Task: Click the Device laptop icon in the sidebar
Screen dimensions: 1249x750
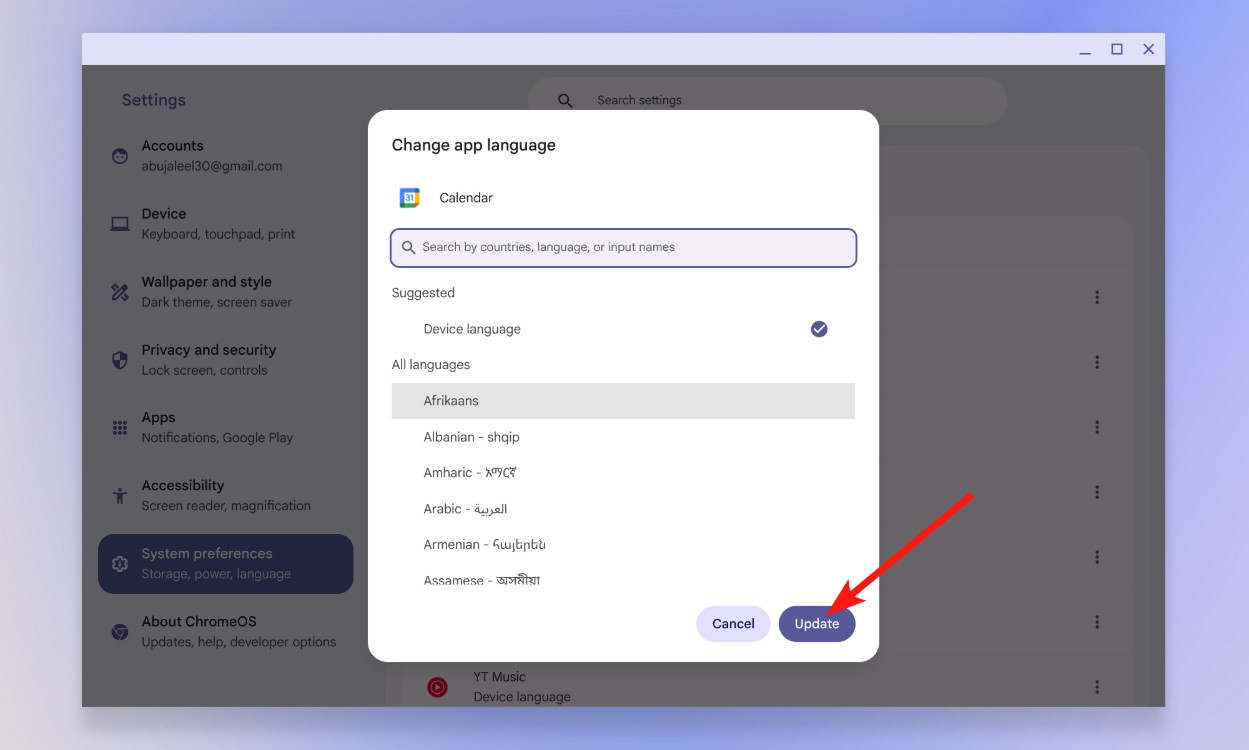Action: pos(119,224)
